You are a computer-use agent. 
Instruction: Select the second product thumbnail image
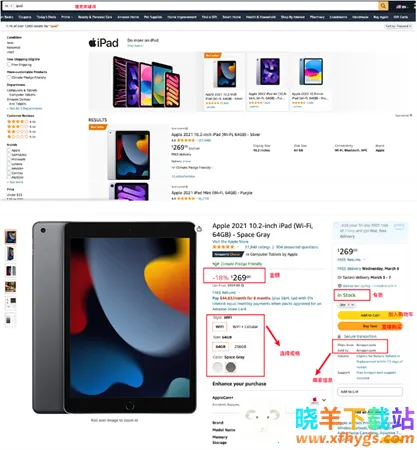click(10, 254)
